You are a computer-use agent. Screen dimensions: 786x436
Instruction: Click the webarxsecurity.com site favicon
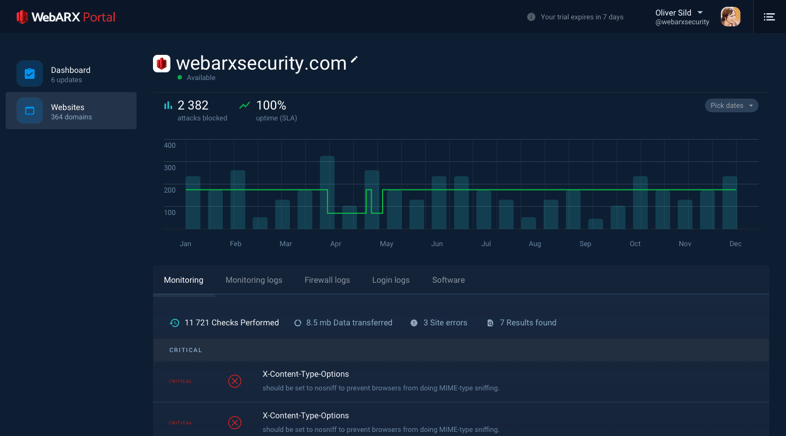[161, 64]
